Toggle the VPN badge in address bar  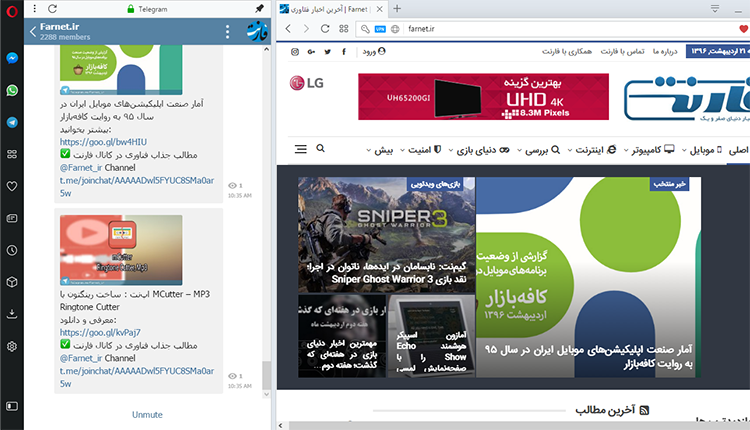pyautogui.click(x=380, y=29)
